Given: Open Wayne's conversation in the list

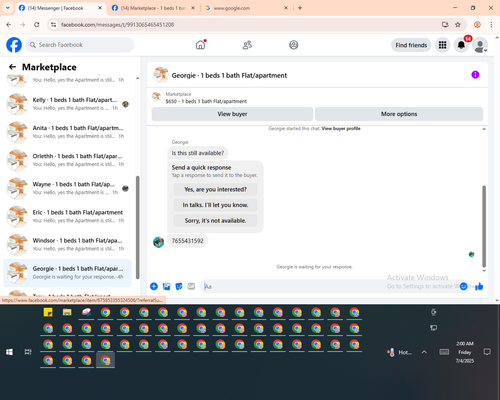Looking at the screenshot, I should coord(68,188).
